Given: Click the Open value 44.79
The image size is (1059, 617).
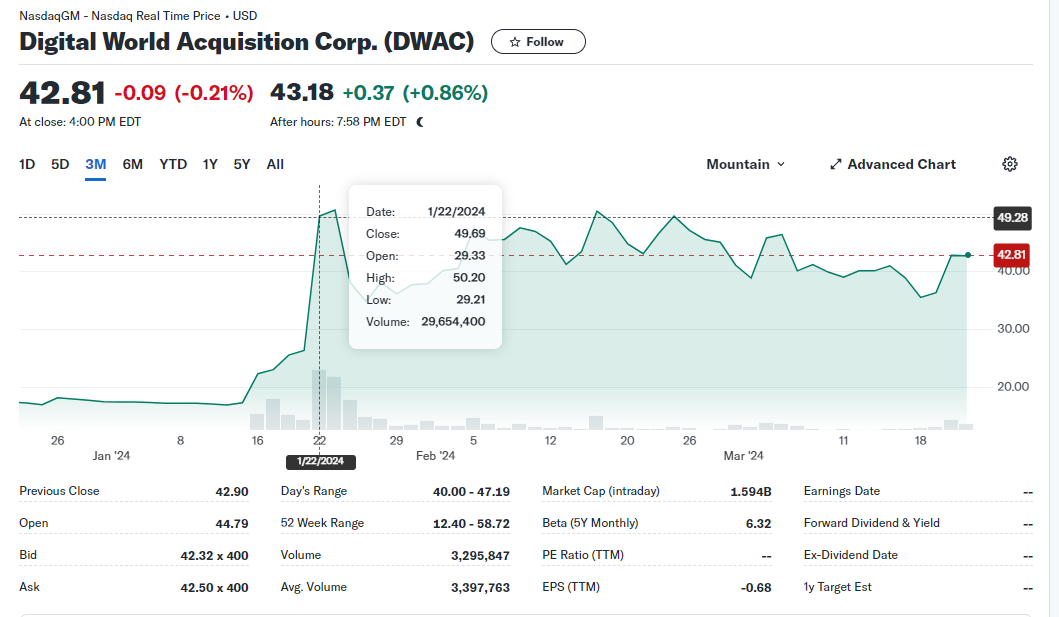Looking at the screenshot, I should tap(232, 523).
